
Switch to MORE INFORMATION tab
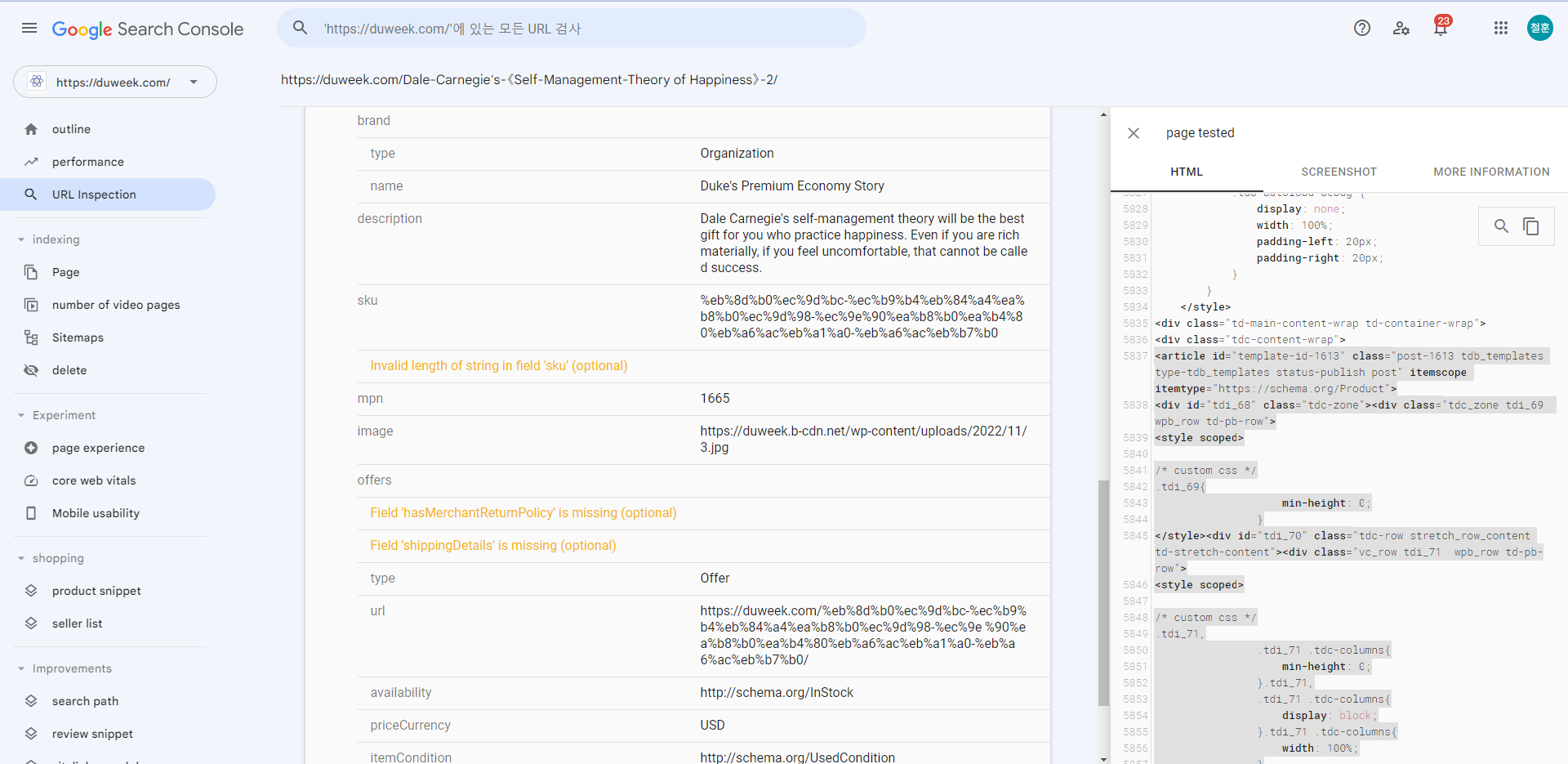pyautogui.click(x=1491, y=172)
